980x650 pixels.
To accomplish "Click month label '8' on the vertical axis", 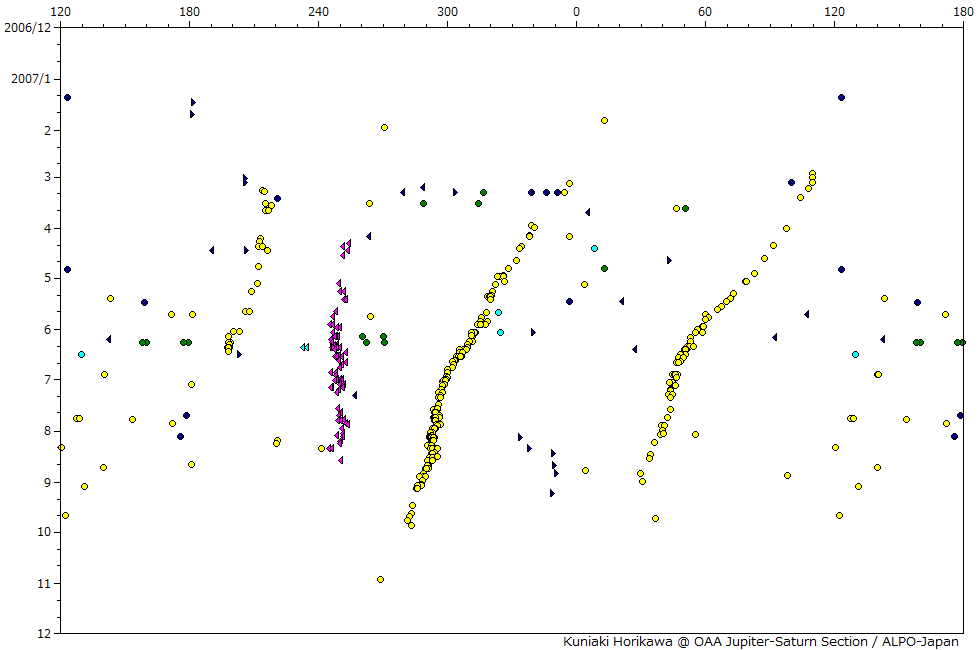I will 47,431.
